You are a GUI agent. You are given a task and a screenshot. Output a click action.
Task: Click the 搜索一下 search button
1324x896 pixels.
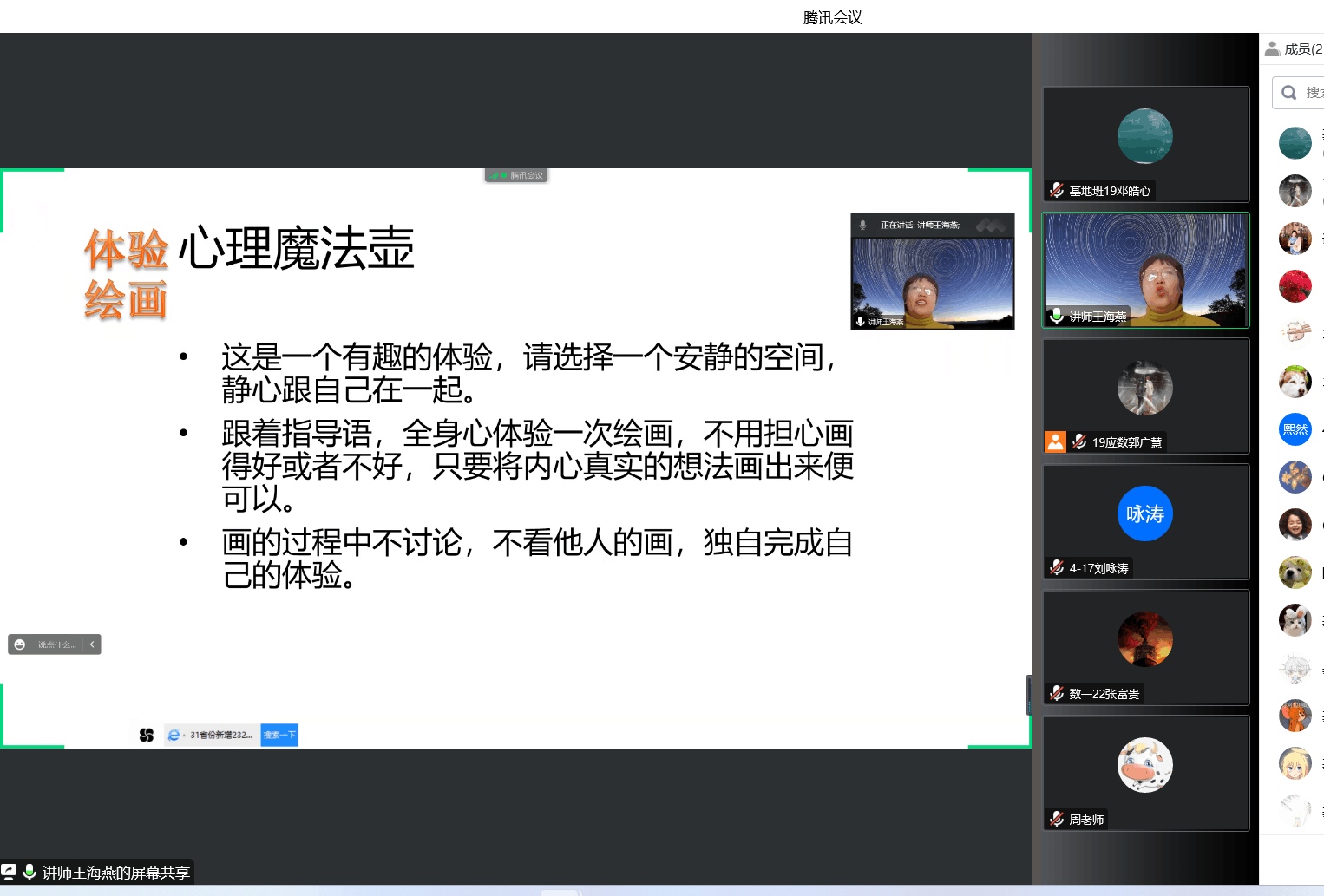(x=279, y=735)
